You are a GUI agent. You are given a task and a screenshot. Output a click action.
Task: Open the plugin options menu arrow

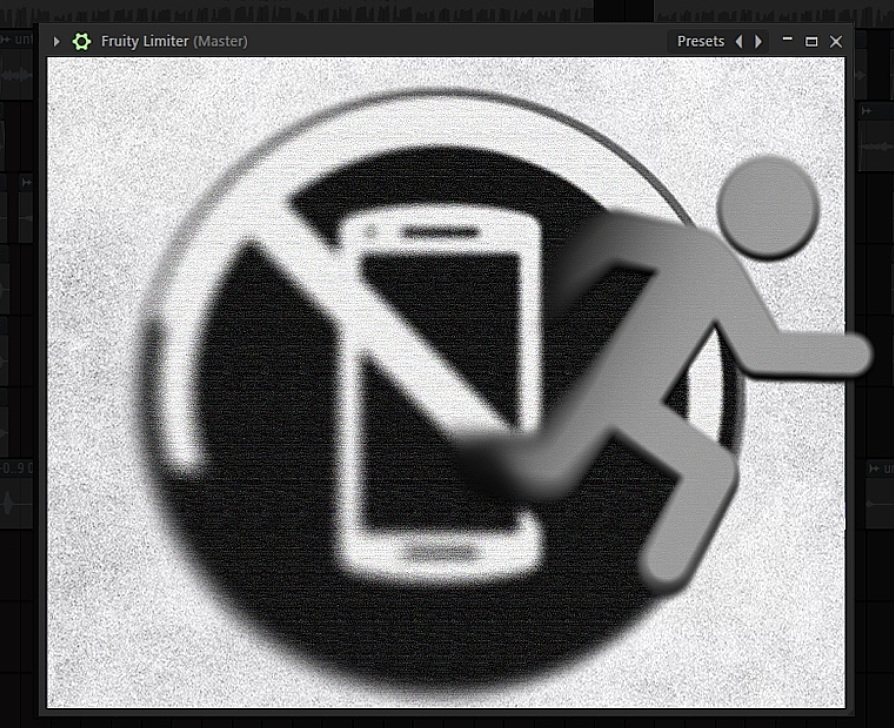pos(57,41)
